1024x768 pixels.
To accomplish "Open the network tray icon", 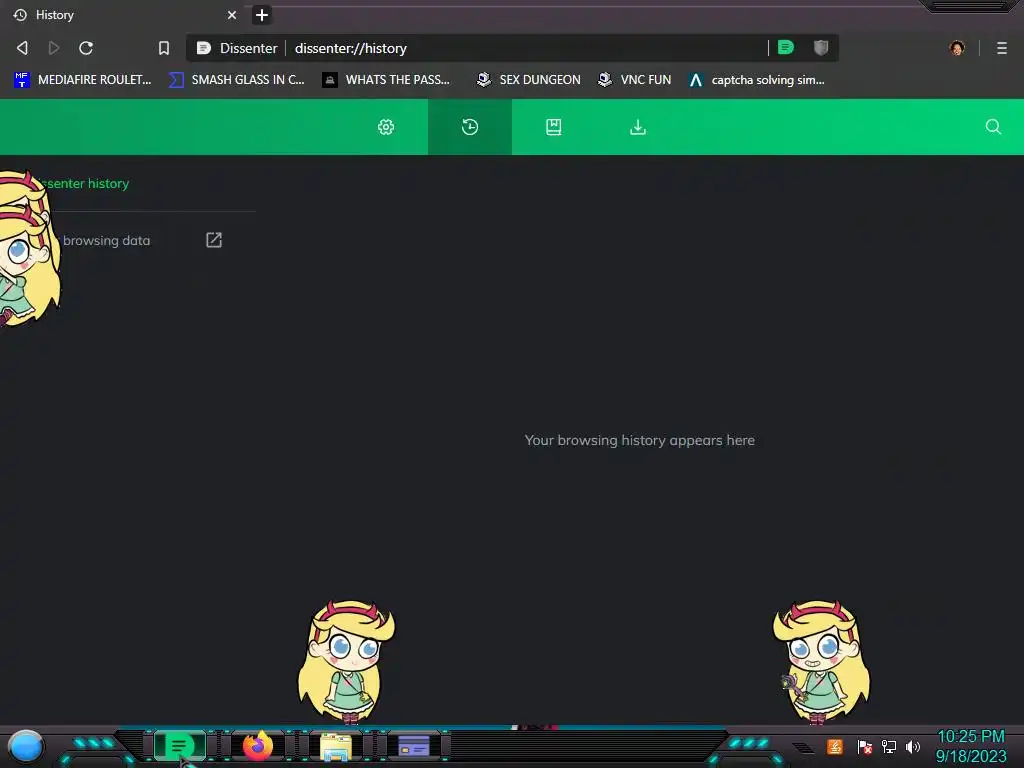I will [x=889, y=746].
